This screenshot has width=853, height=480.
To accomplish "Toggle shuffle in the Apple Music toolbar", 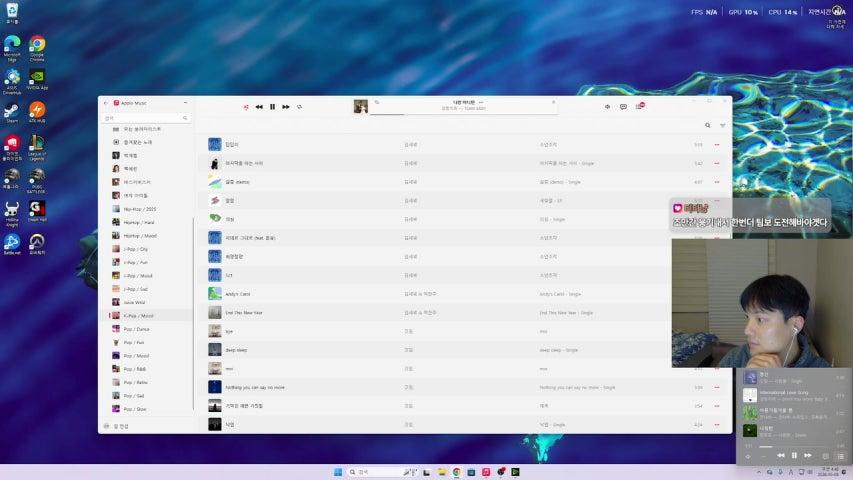I will (246, 106).
